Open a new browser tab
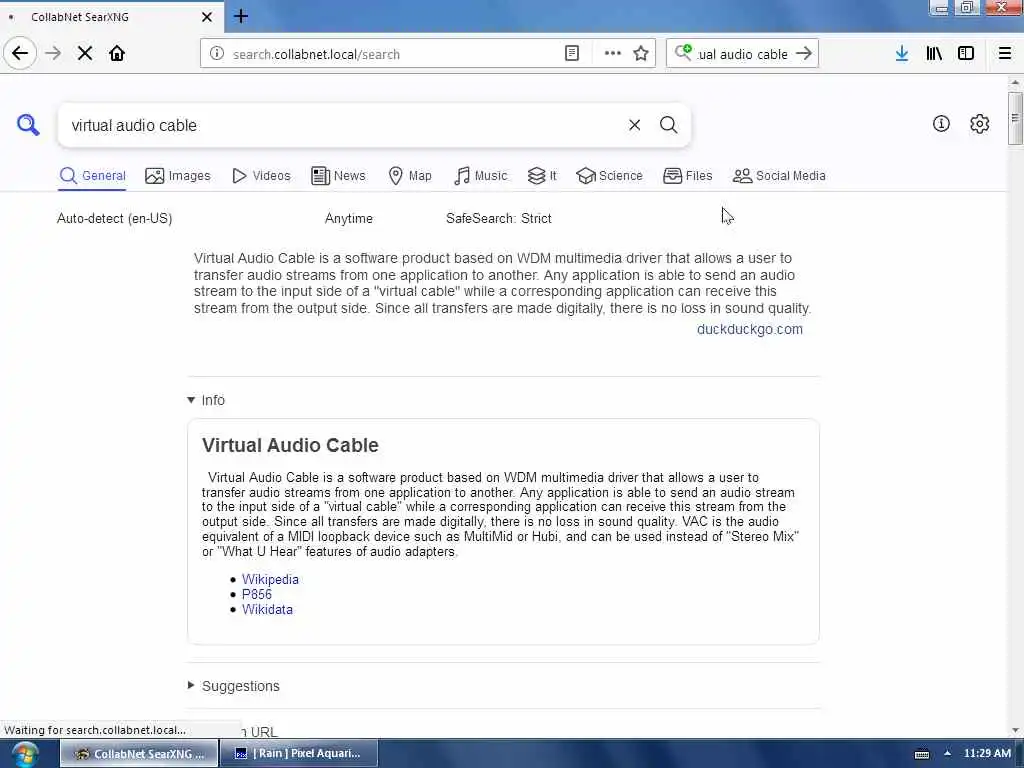Image resolution: width=1024 pixels, height=768 pixels. pyautogui.click(x=241, y=16)
